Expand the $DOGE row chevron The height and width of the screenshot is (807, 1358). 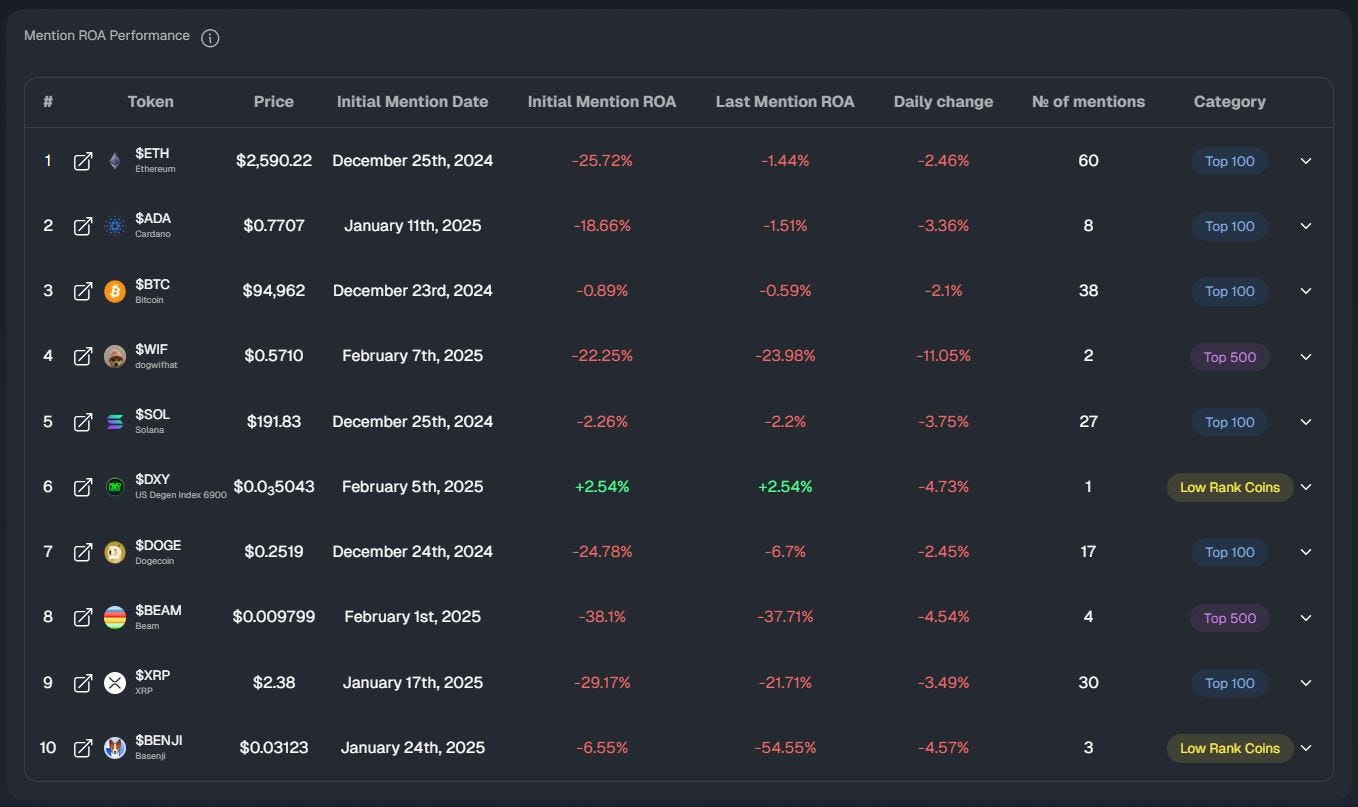[1305, 552]
